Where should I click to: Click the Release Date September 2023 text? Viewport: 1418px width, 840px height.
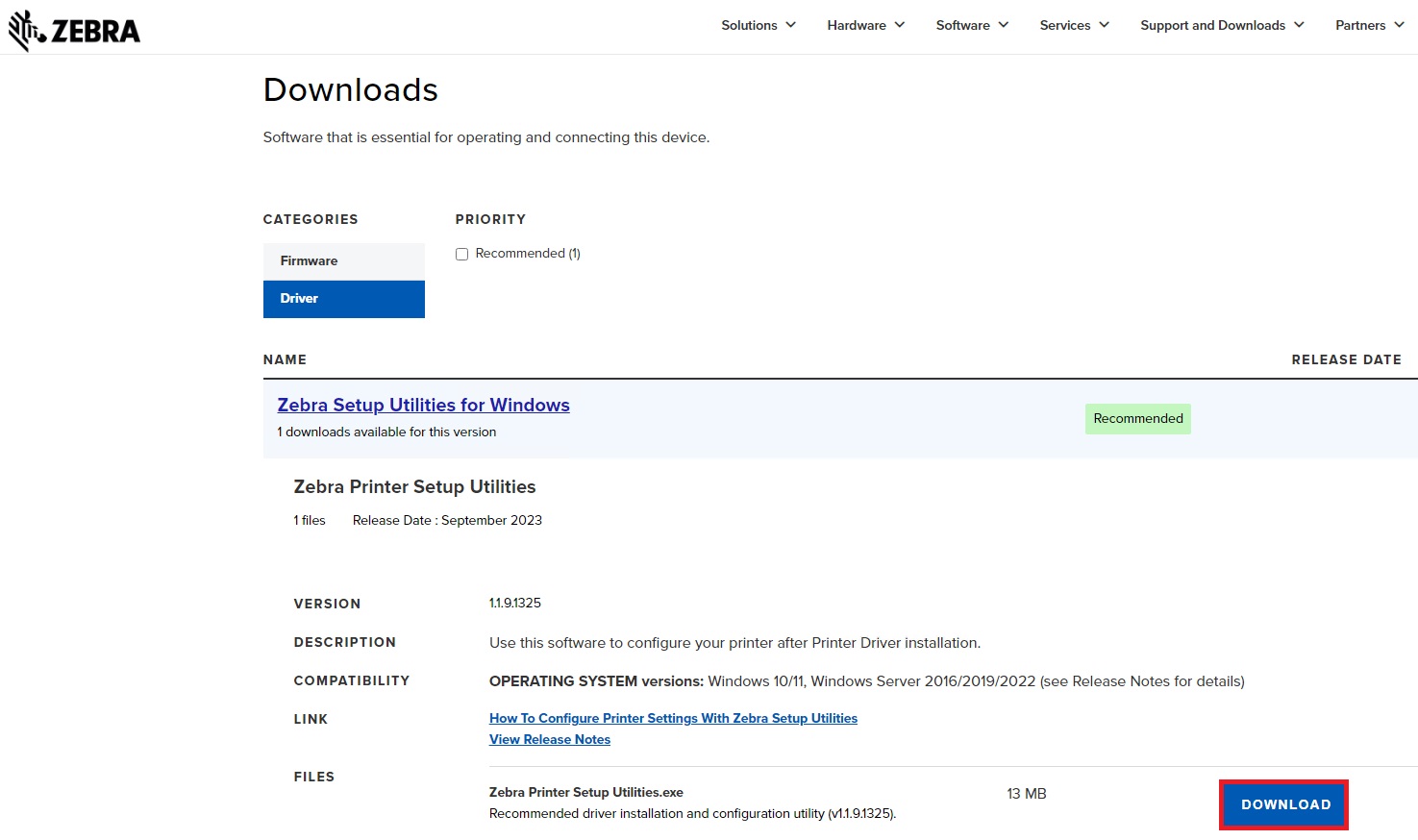click(447, 520)
